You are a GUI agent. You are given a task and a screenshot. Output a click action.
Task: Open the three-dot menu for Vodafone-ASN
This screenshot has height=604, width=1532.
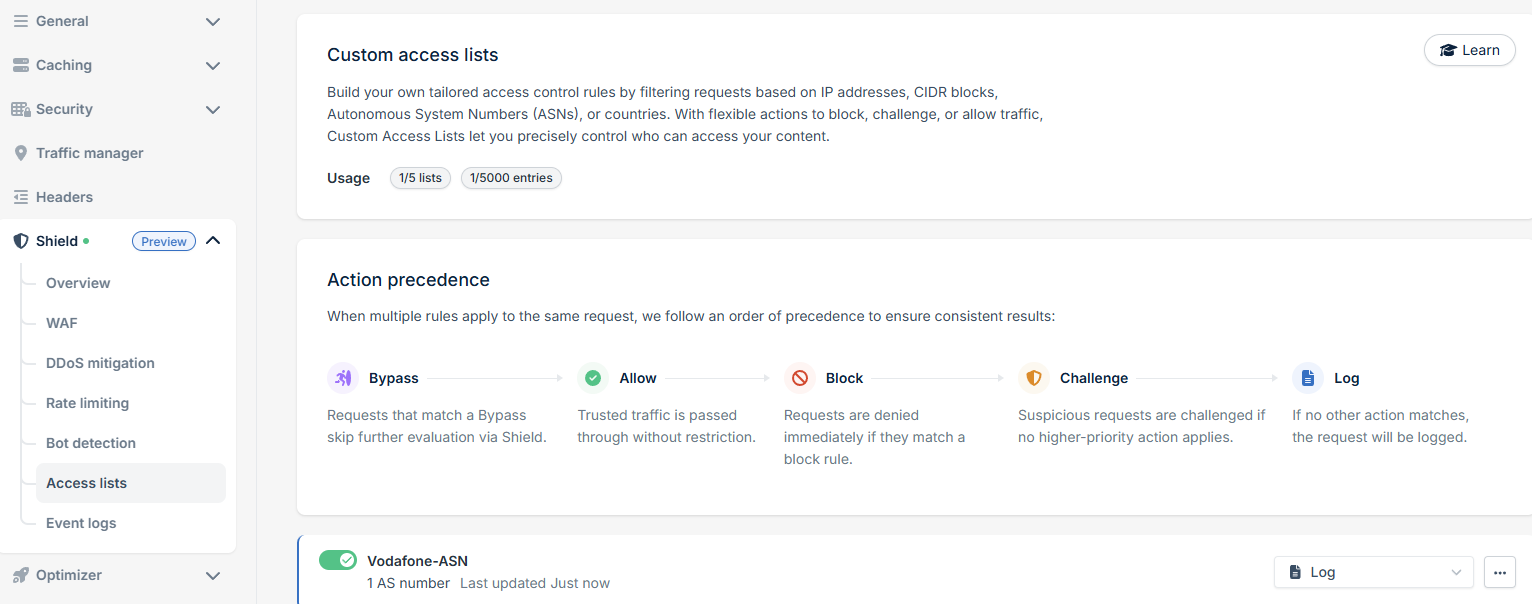point(1499,572)
